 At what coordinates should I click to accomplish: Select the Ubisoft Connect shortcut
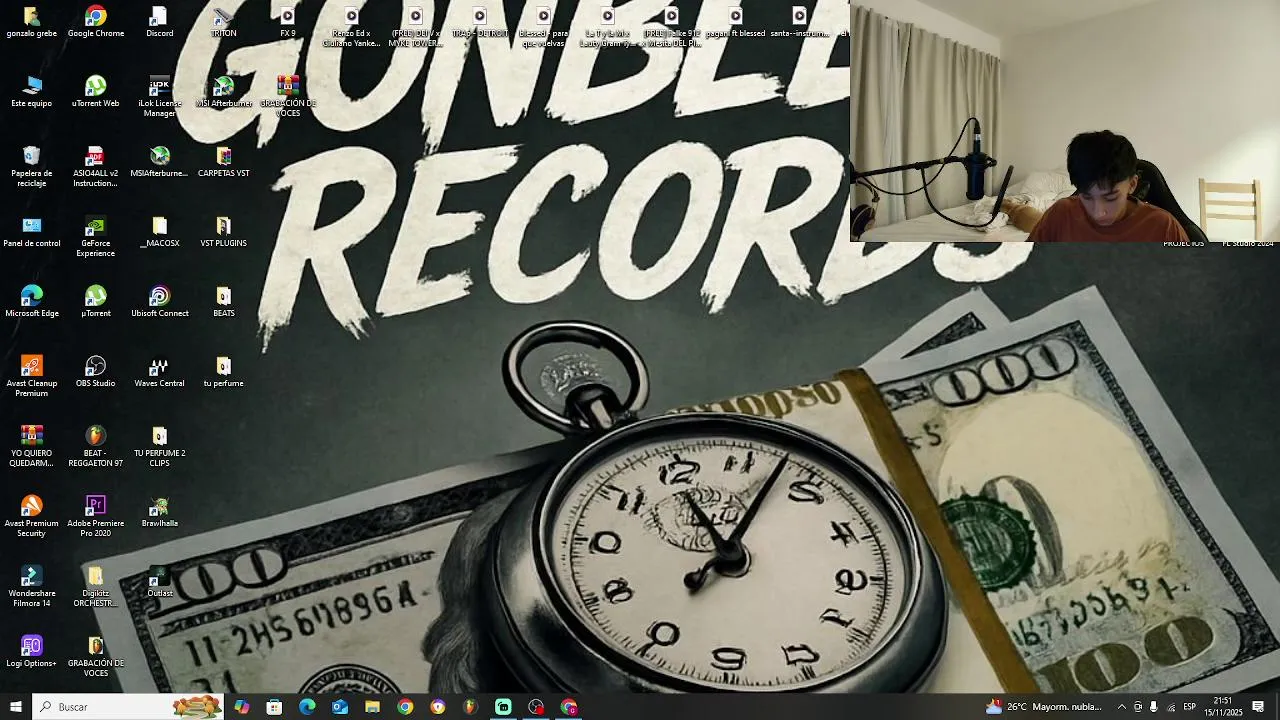pyautogui.click(x=159, y=302)
